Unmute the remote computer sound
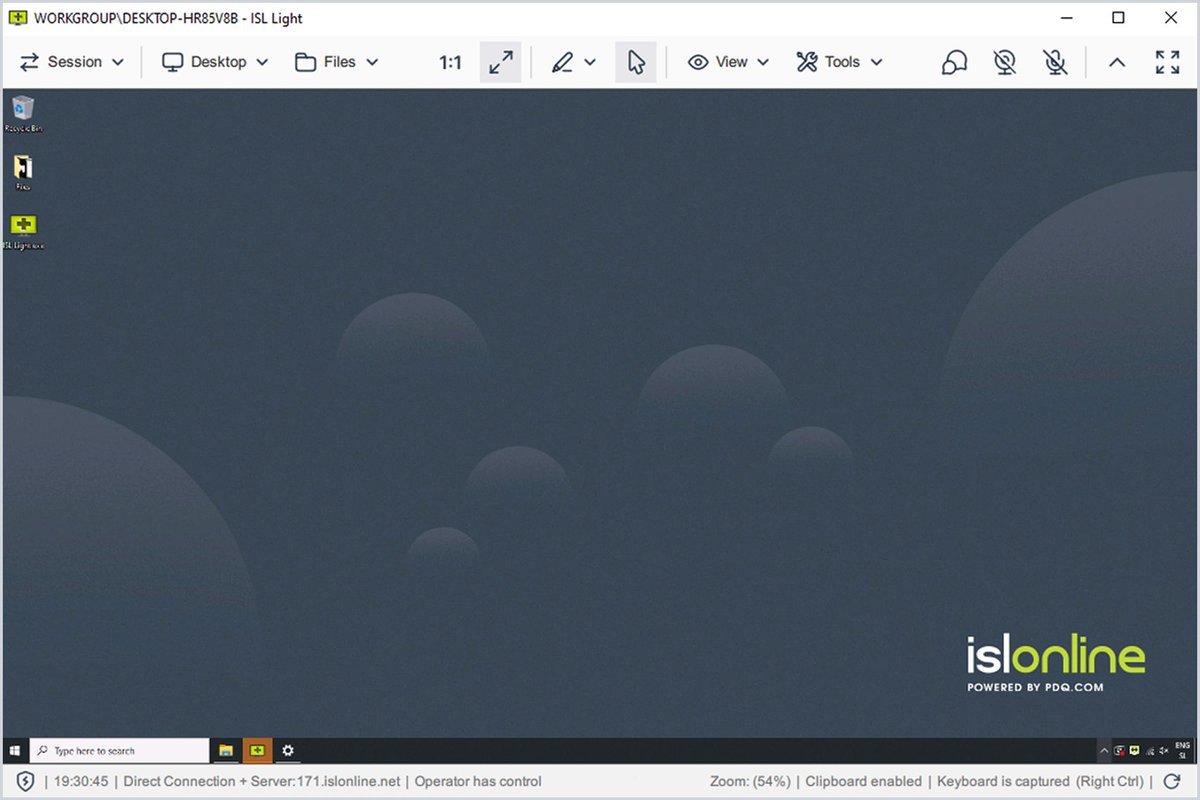The height and width of the screenshot is (800, 1200). (1005, 62)
